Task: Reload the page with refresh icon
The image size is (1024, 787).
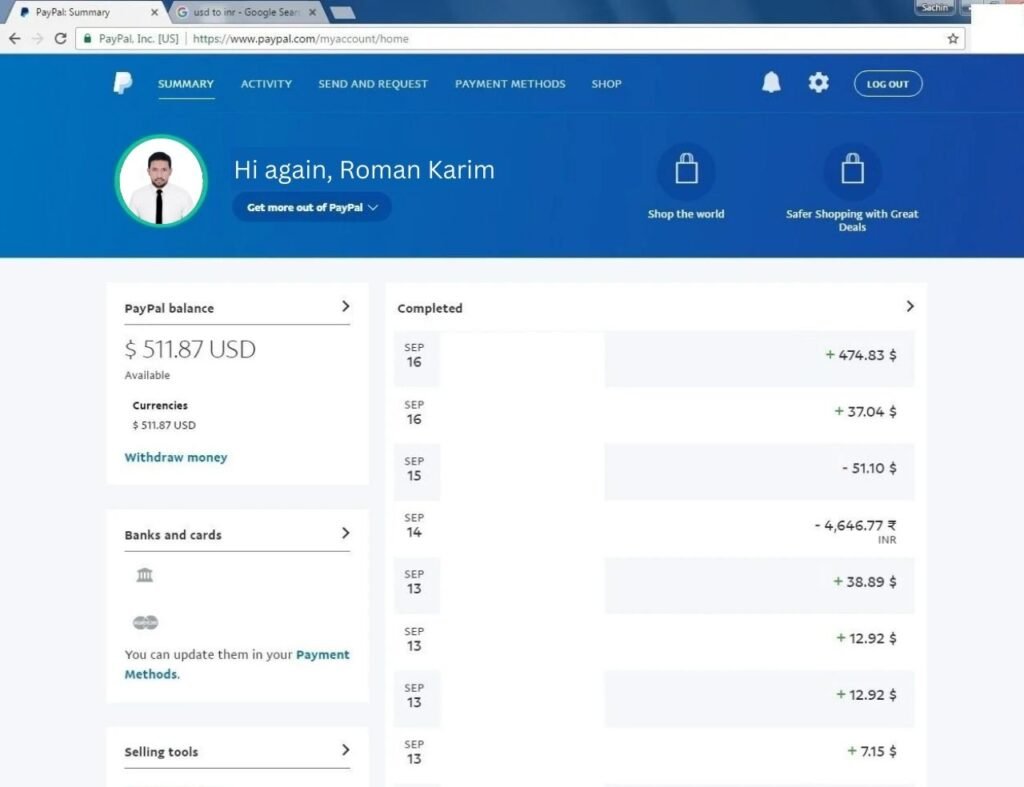Action: pyautogui.click(x=60, y=39)
